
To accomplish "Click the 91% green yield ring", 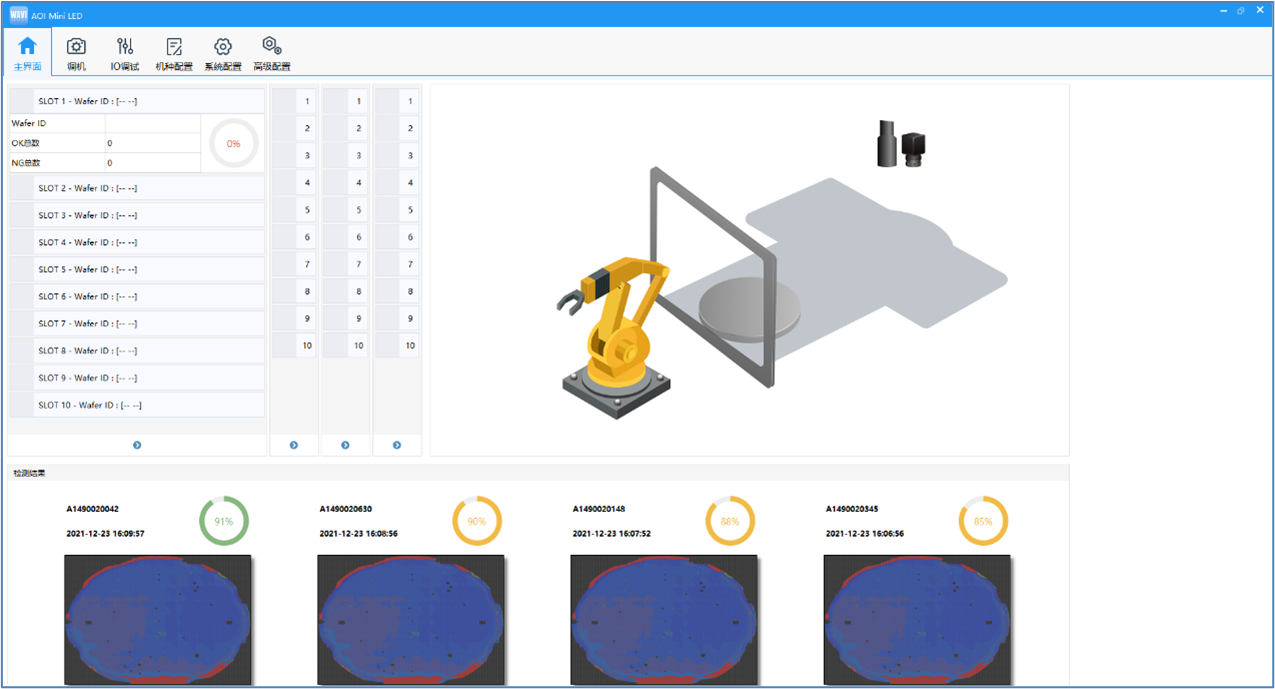I will coord(224,521).
